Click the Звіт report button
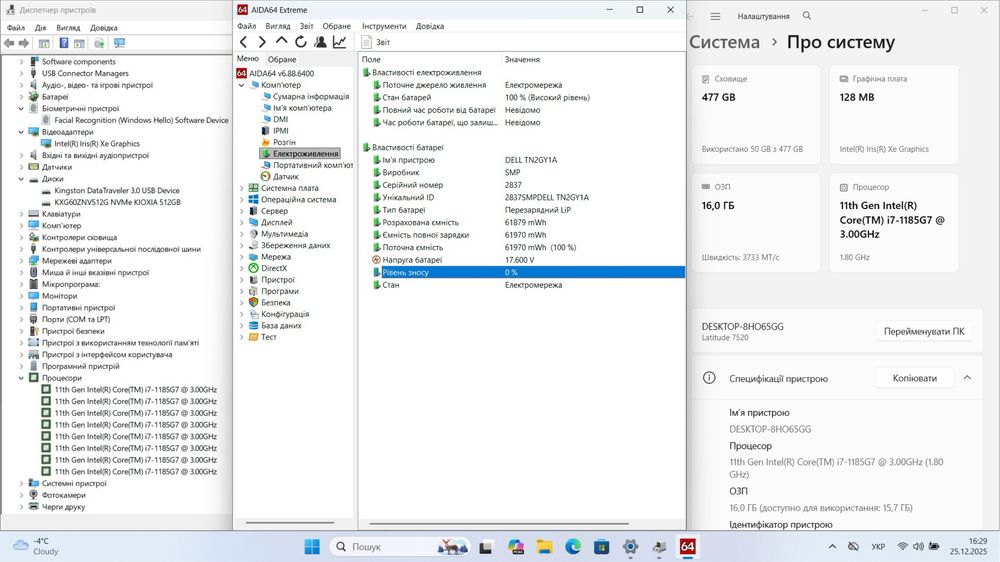The width and height of the screenshot is (1000, 562). [376, 42]
